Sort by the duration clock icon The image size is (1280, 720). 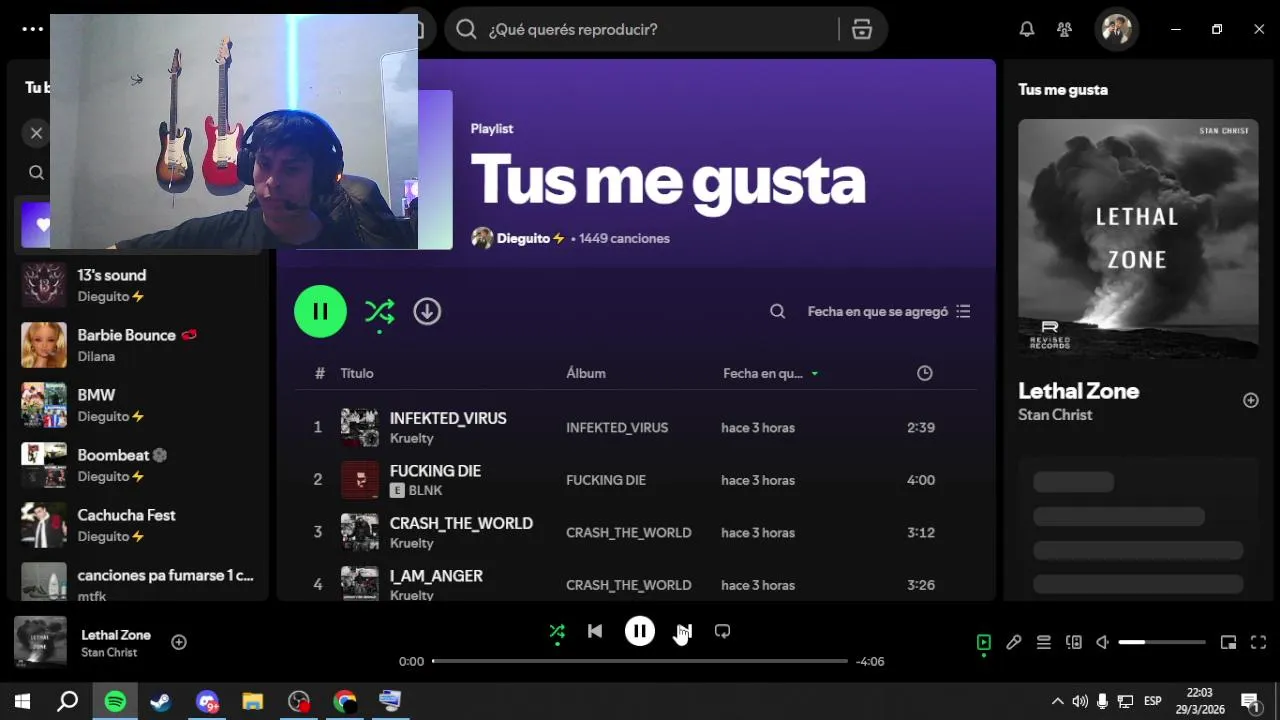924,373
